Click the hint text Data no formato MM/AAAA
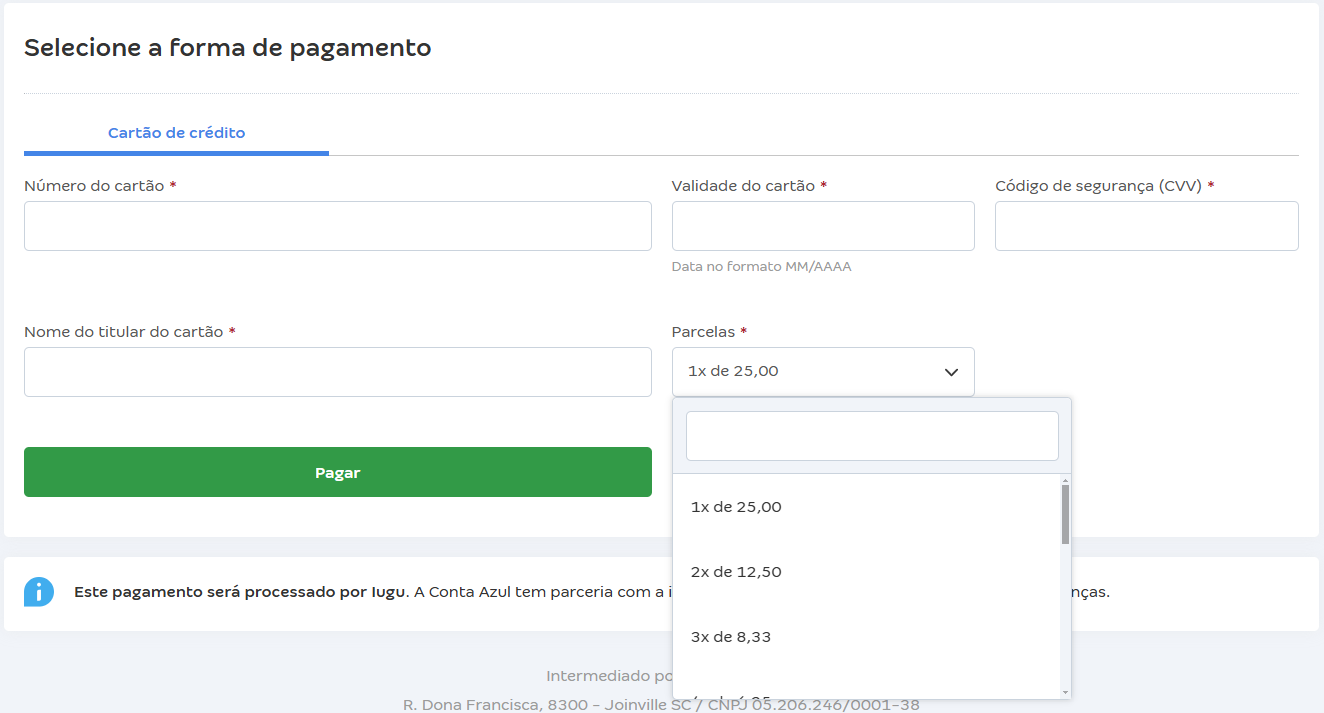The image size is (1324, 713). click(762, 266)
